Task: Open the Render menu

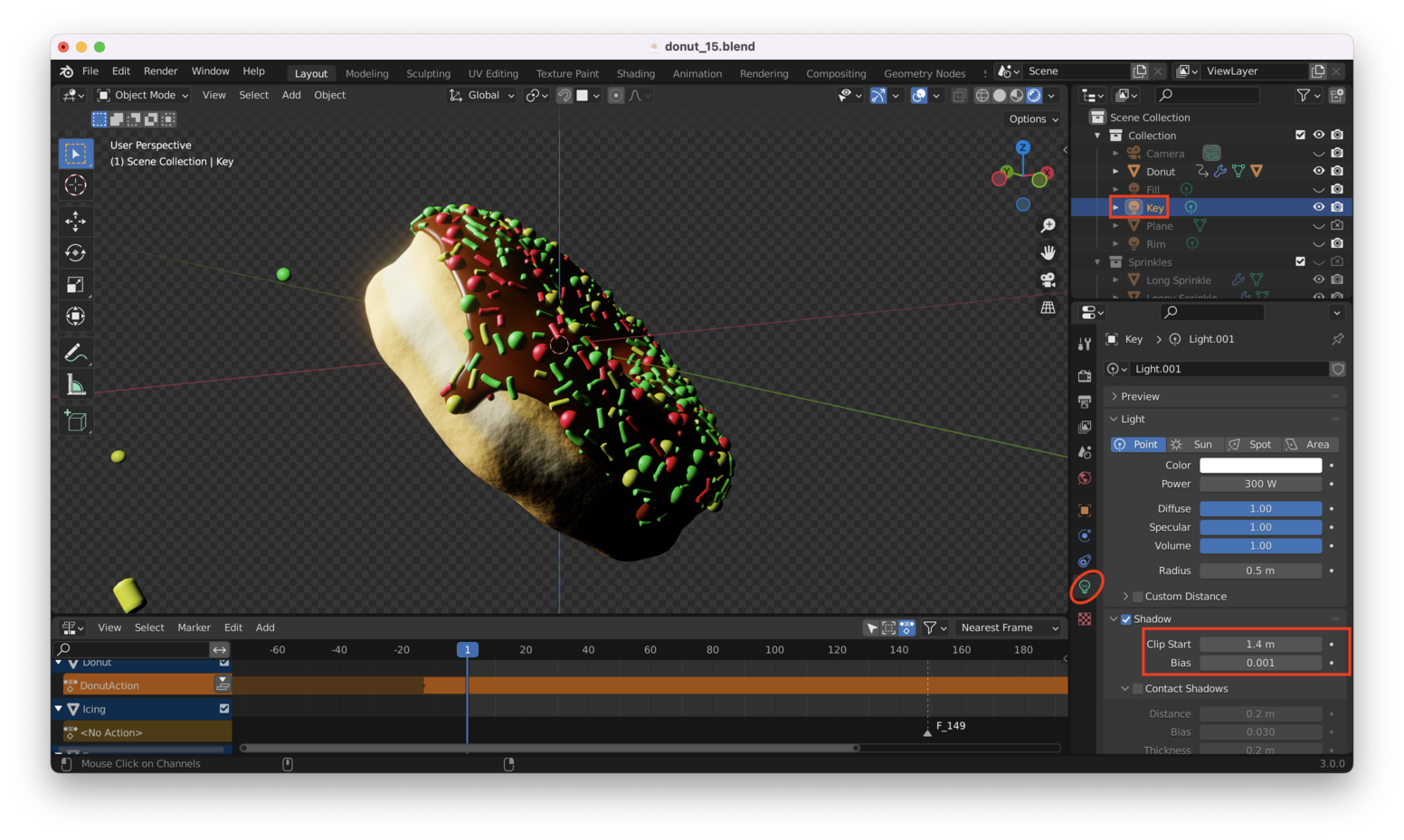Action: [x=160, y=71]
